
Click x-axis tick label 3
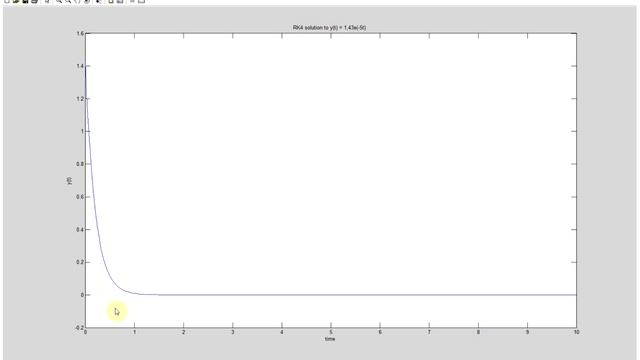(233, 332)
